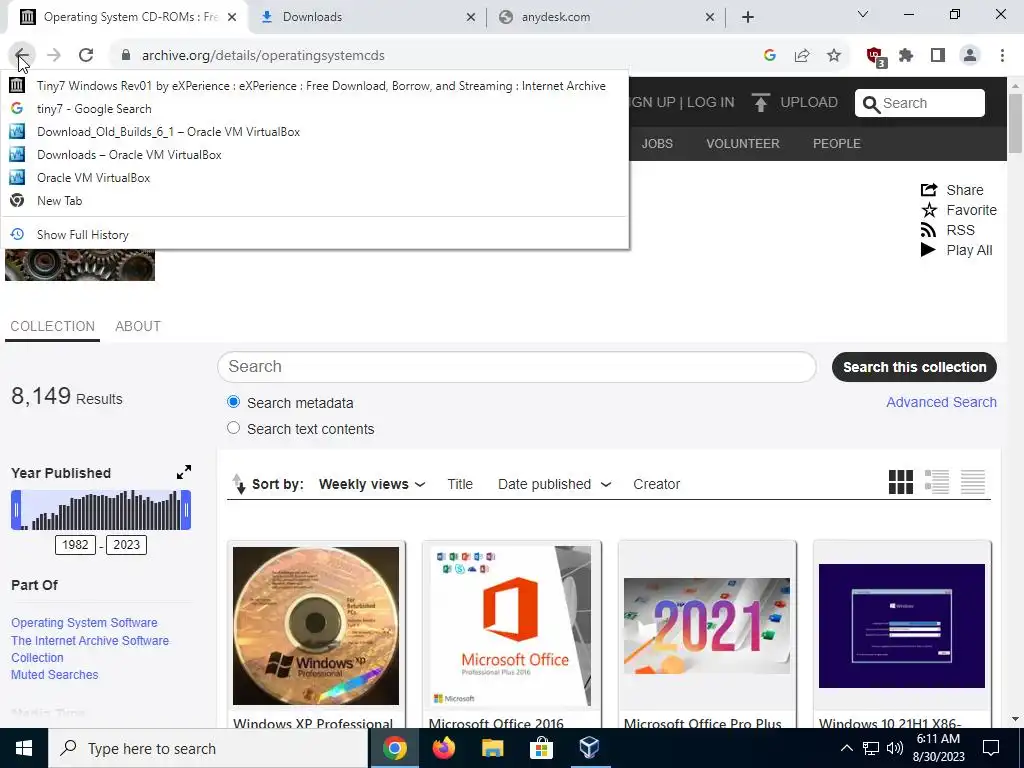Image resolution: width=1024 pixels, height=768 pixels.
Task: Select Oracle VM VirtualBox history entry
Action: (314, 178)
